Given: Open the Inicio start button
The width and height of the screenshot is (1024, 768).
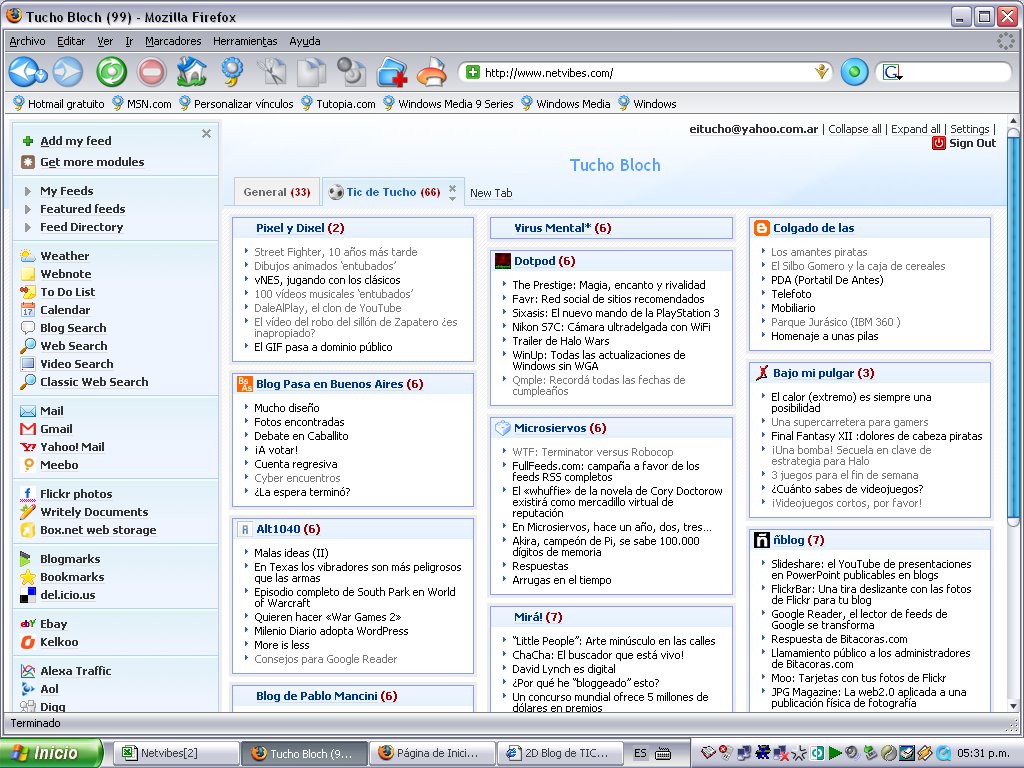Looking at the screenshot, I should click(x=52, y=753).
